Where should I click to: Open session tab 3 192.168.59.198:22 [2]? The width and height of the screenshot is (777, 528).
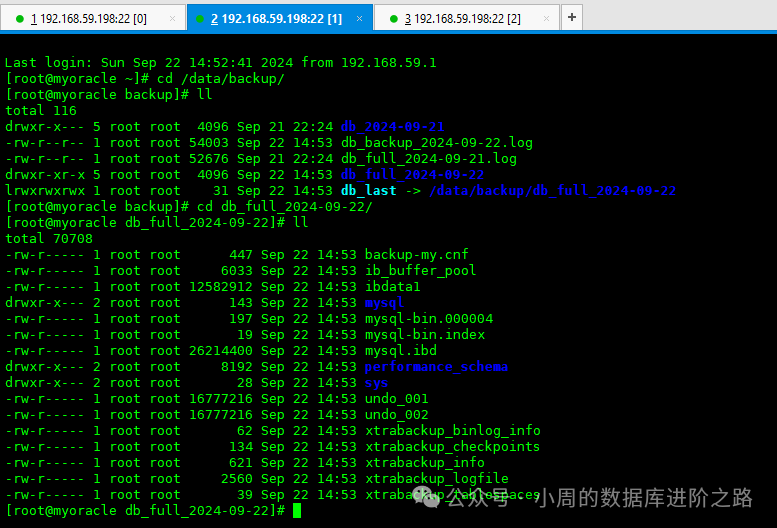(x=467, y=18)
